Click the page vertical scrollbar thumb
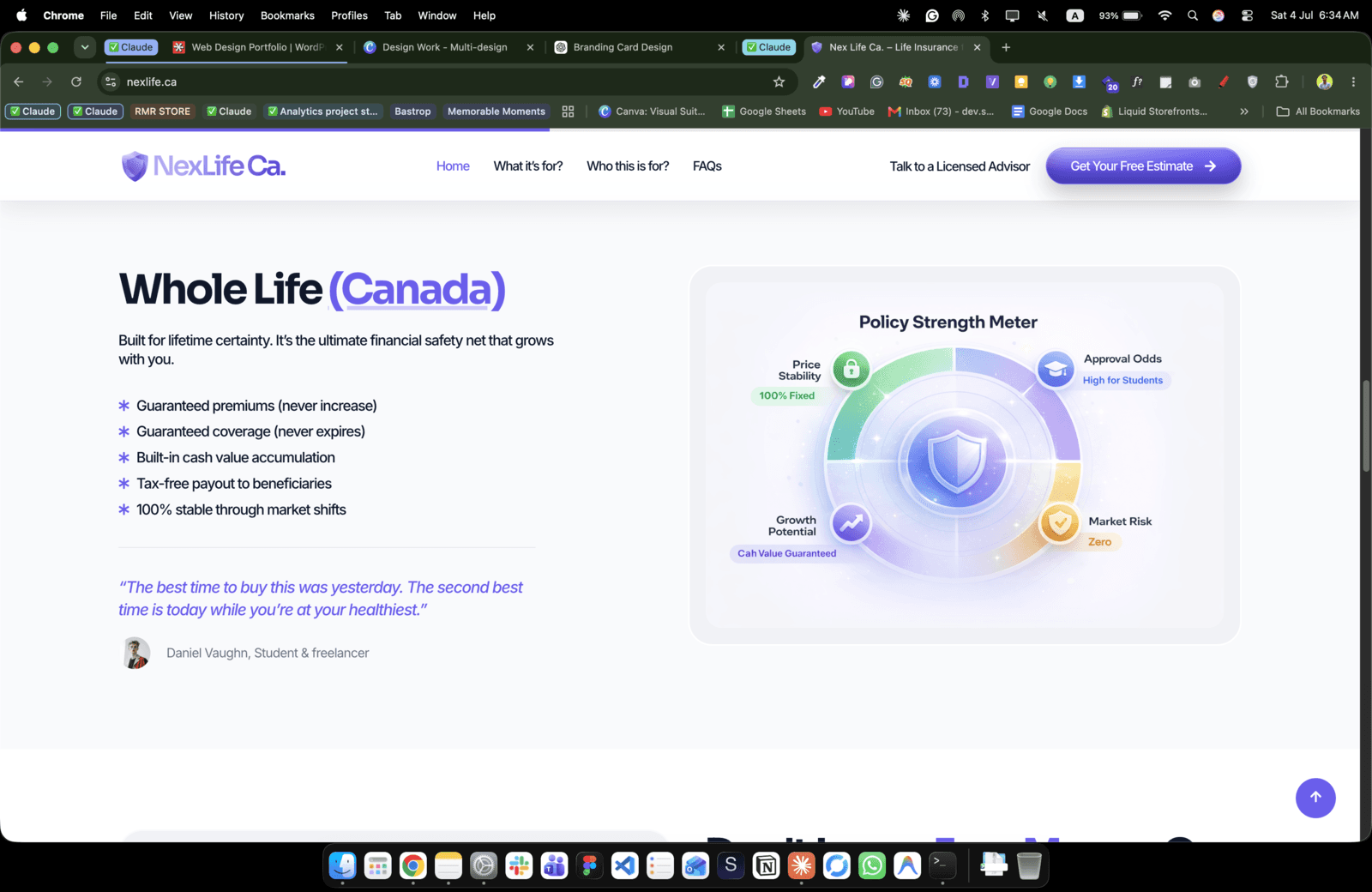 click(x=1366, y=425)
